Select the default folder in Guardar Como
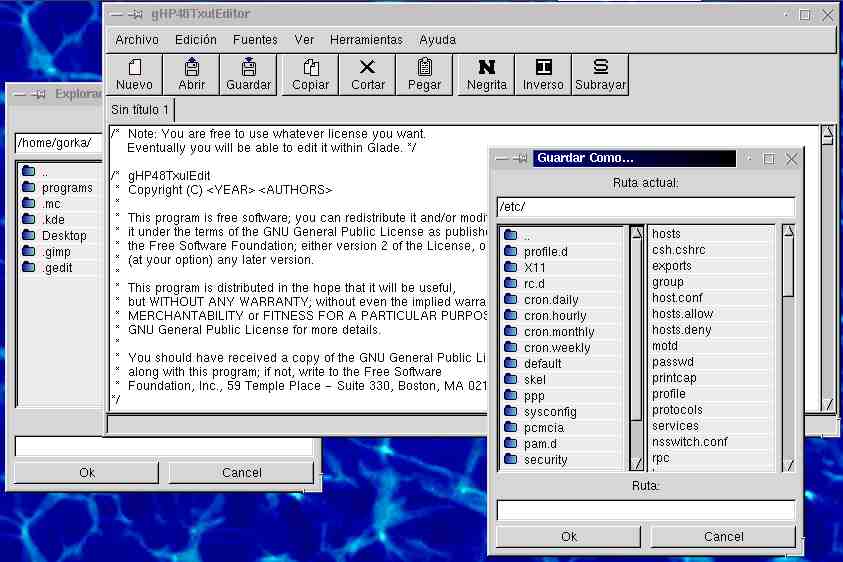843x562 pixels. tap(563, 364)
